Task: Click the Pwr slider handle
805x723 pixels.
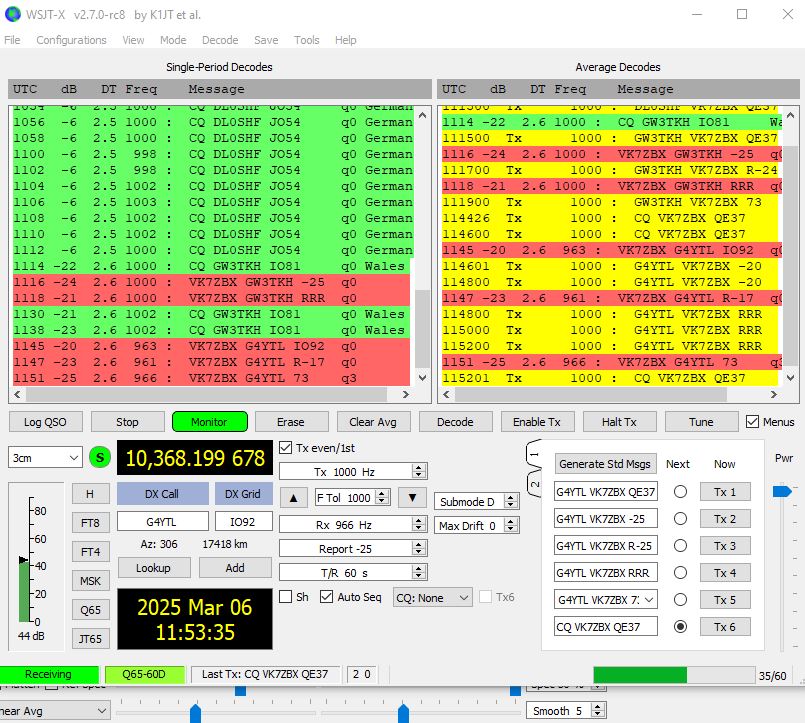Action: 782,491
